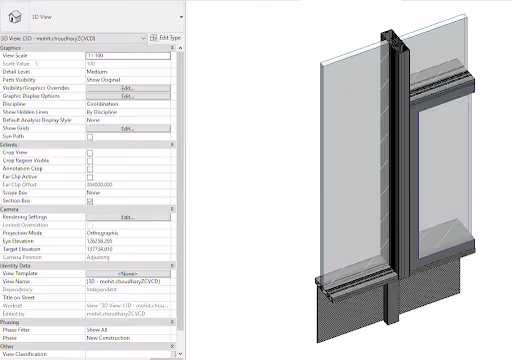Click the Edit Type button
512x360 pixels.
pyautogui.click(x=165, y=38)
